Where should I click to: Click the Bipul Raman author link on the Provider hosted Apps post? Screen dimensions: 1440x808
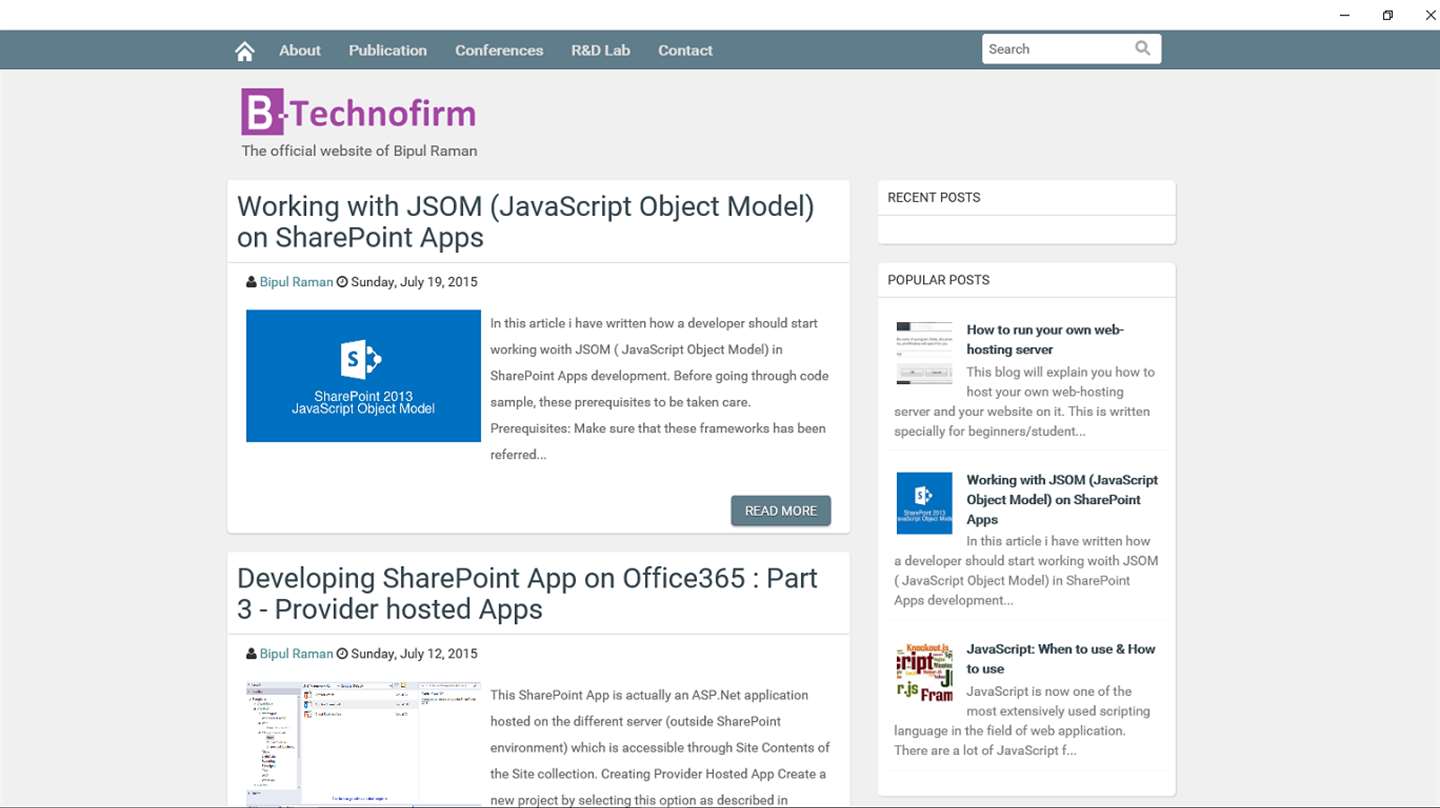point(296,654)
